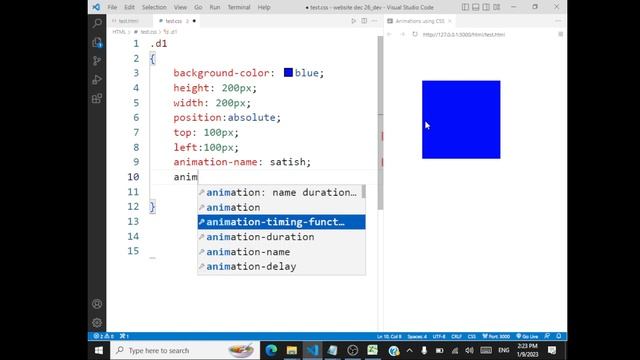Open the File menu
The height and width of the screenshot is (360, 640).
112,7
